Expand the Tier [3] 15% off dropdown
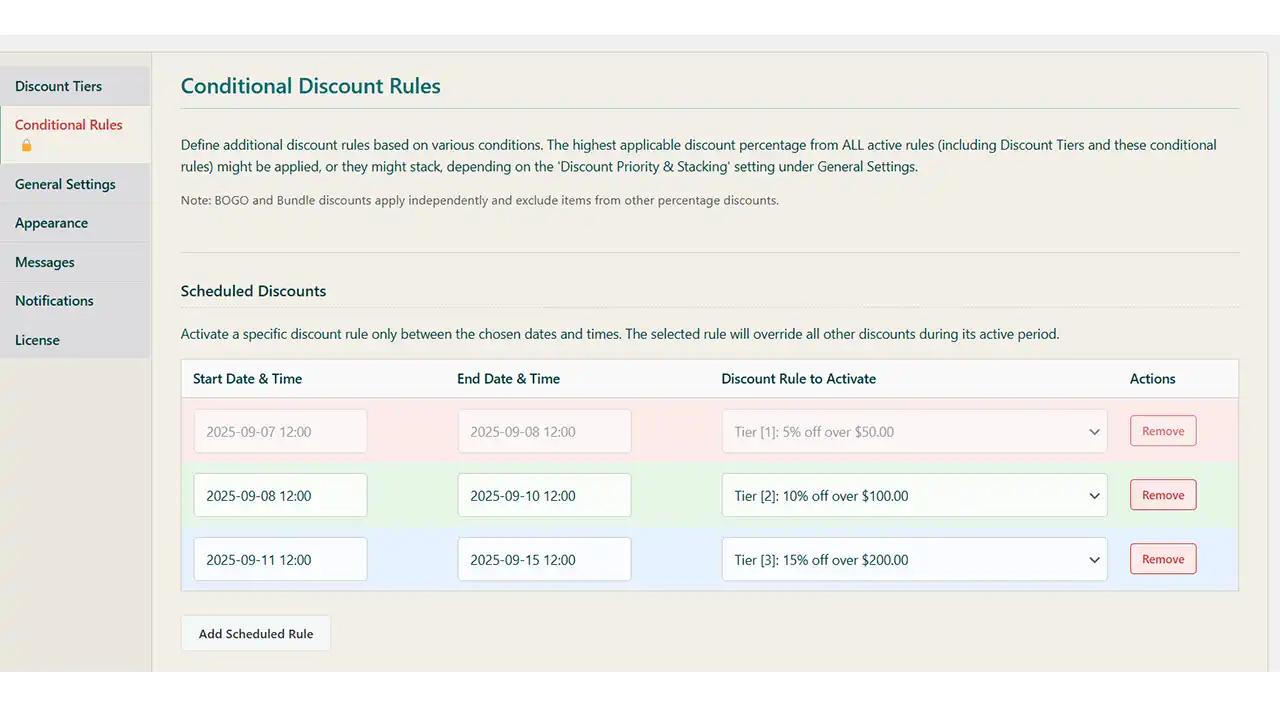The image size is (1280, 720). coord(913,560)
